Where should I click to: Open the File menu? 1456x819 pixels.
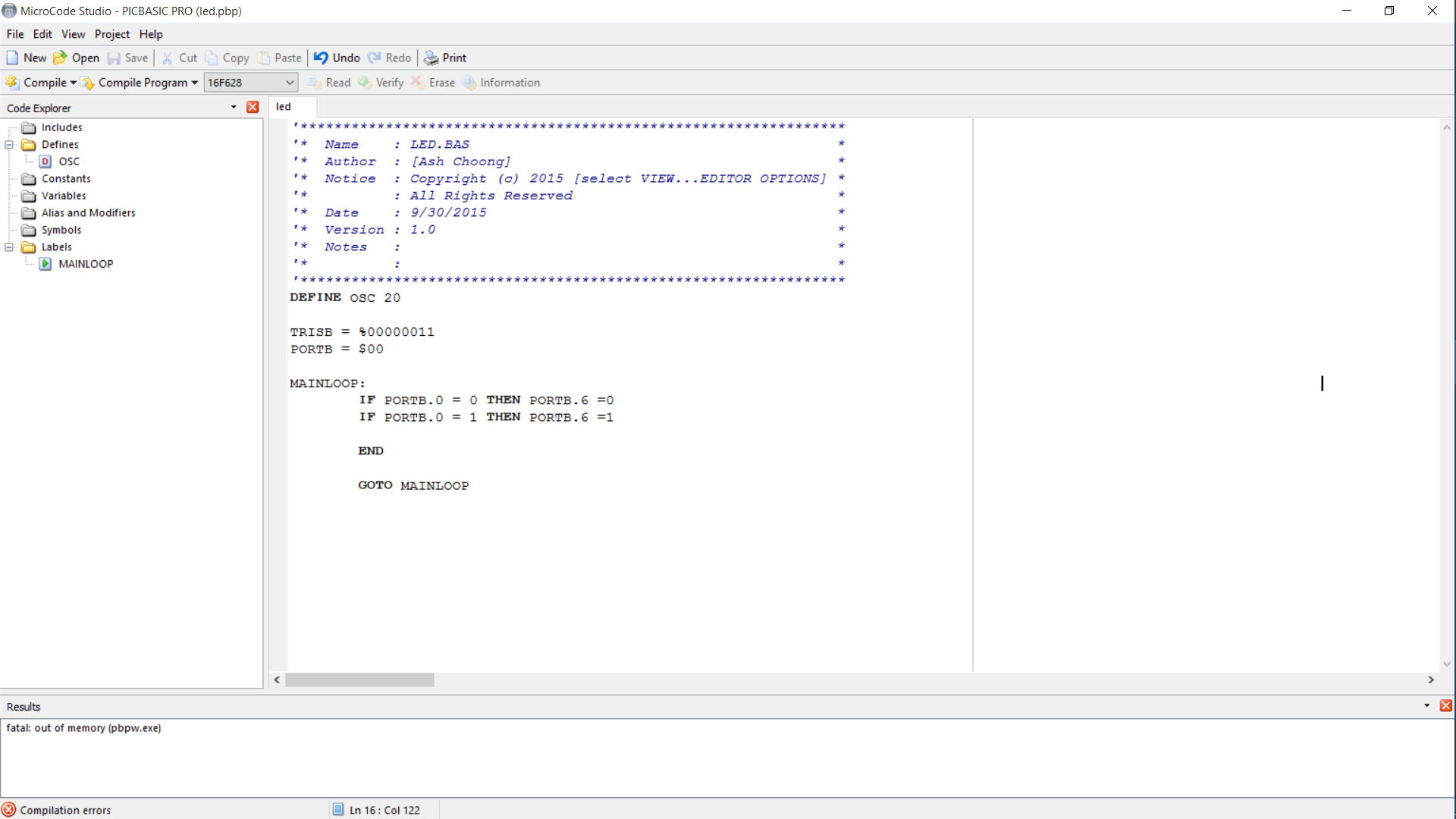(x=15, y=34)
